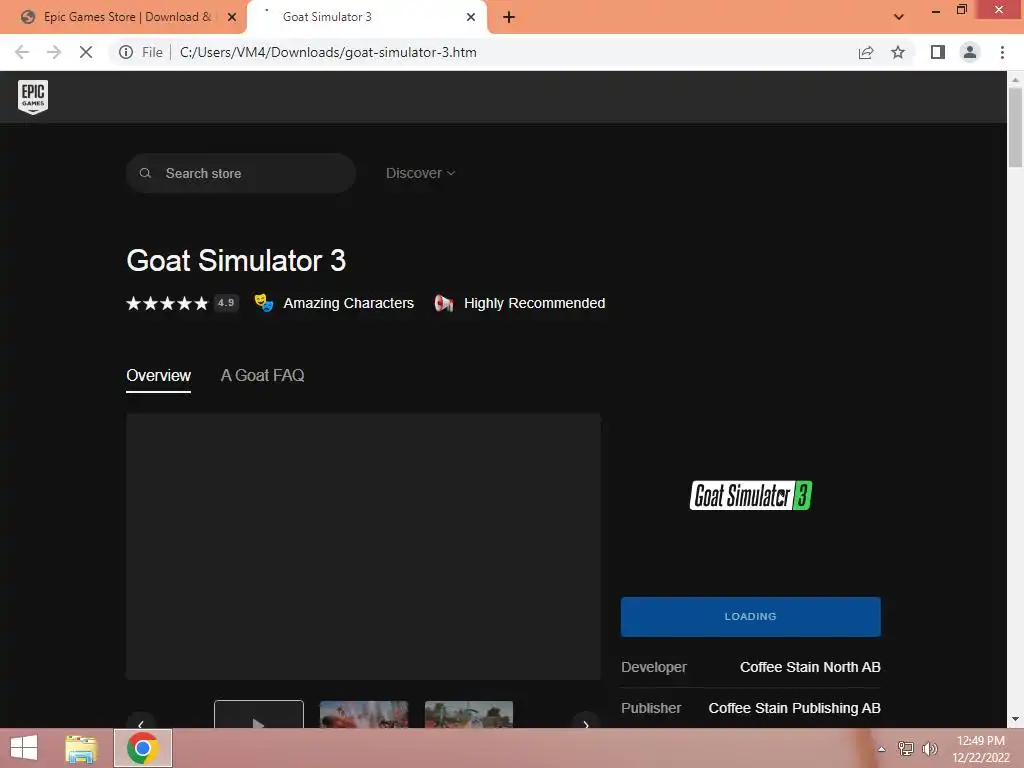1024x768 pixels.
Task: Open the Chrome profile menu
Action: coord(970,52)
